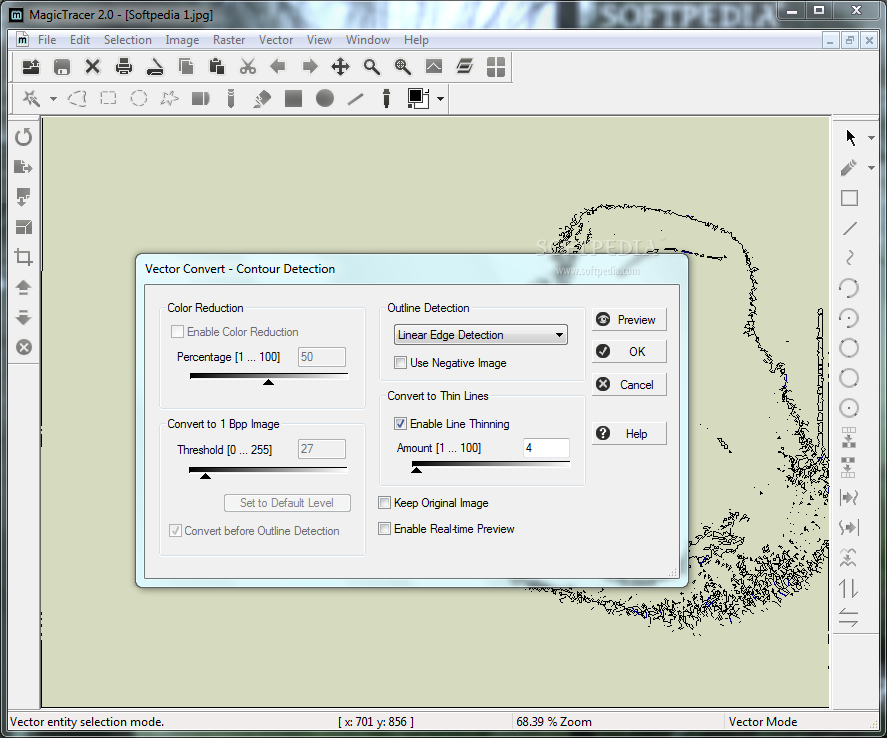
Task: Expand the pencil tool dropdown arrow on right
Action: (x=871, y=168)
